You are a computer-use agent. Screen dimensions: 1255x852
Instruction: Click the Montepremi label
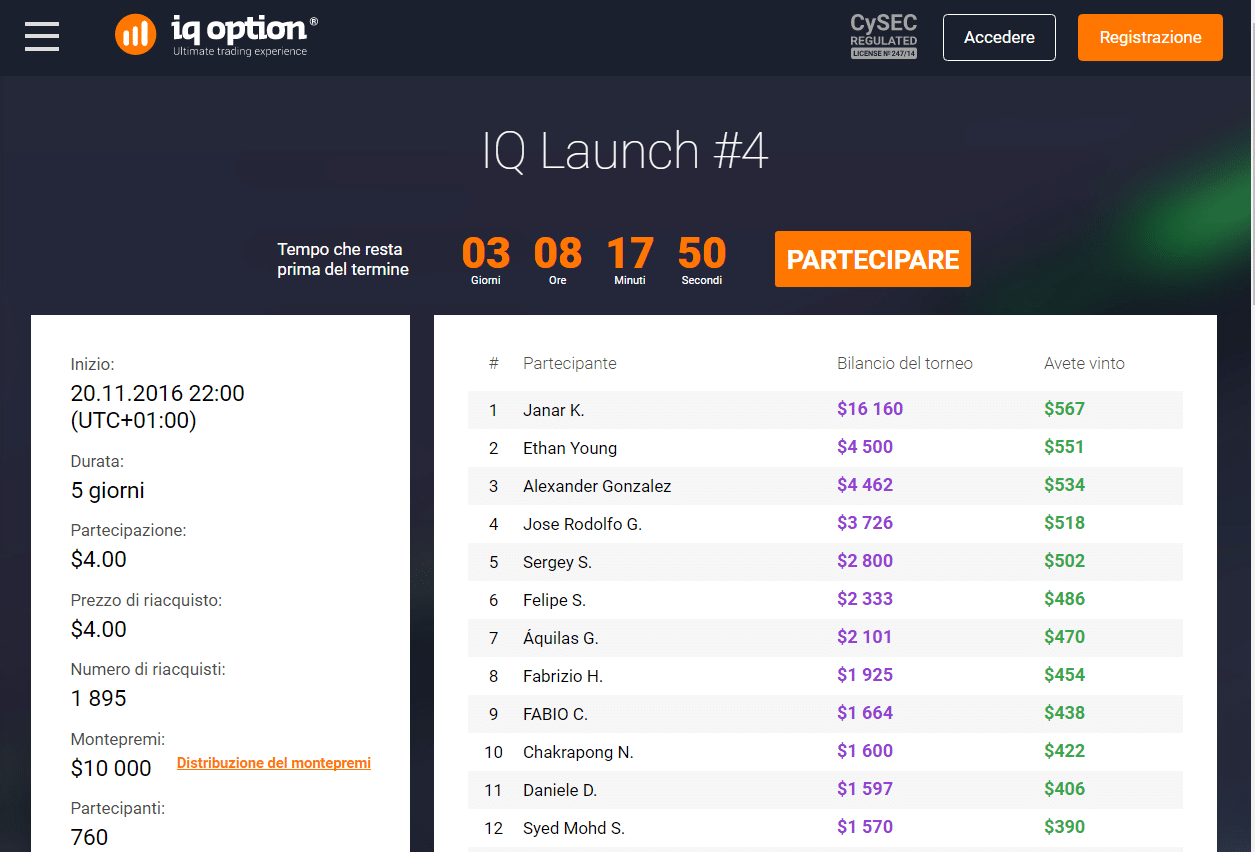tap(118, 739)
